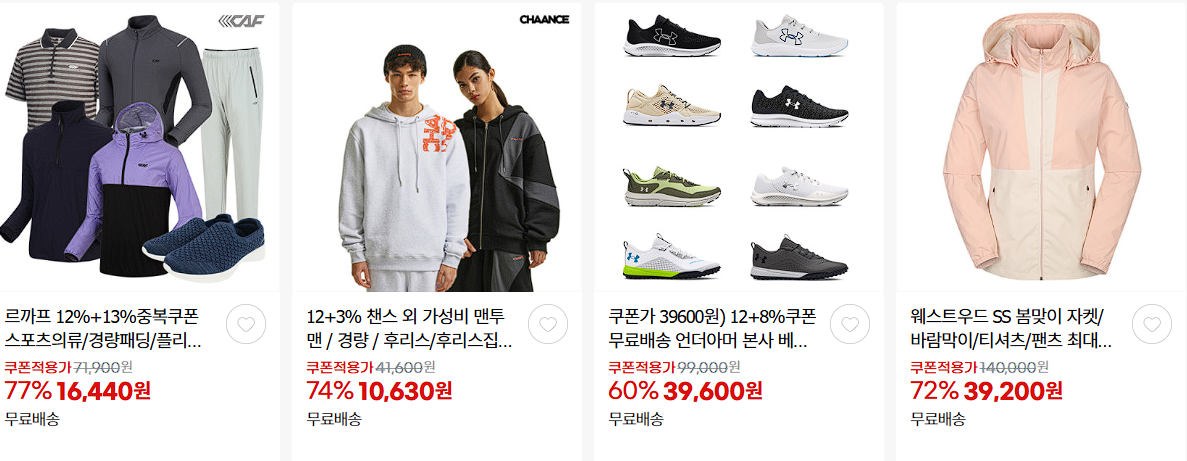
Task: Click the 39,600원 price on sneakers listing
Action: (712, 391)
